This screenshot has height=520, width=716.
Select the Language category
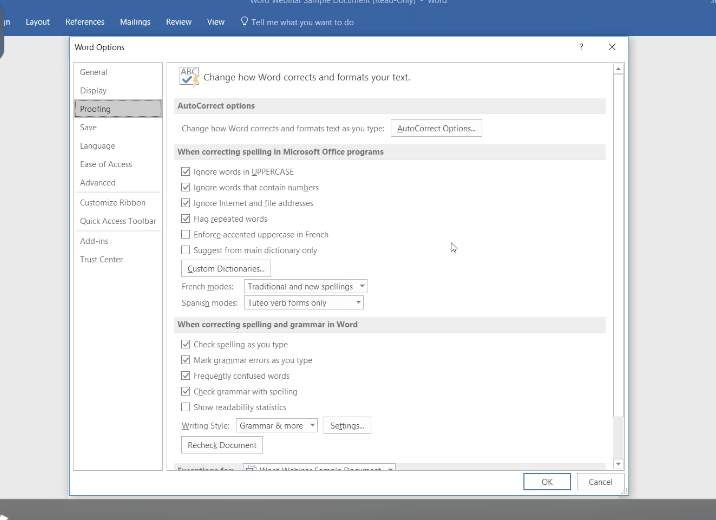[118, 146]
